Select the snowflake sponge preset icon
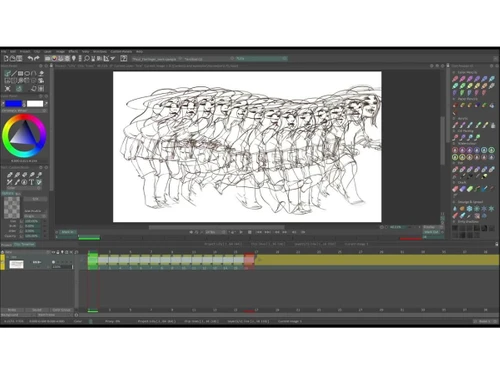The height and width of the screenshot is (375, 500). (470, 209)
